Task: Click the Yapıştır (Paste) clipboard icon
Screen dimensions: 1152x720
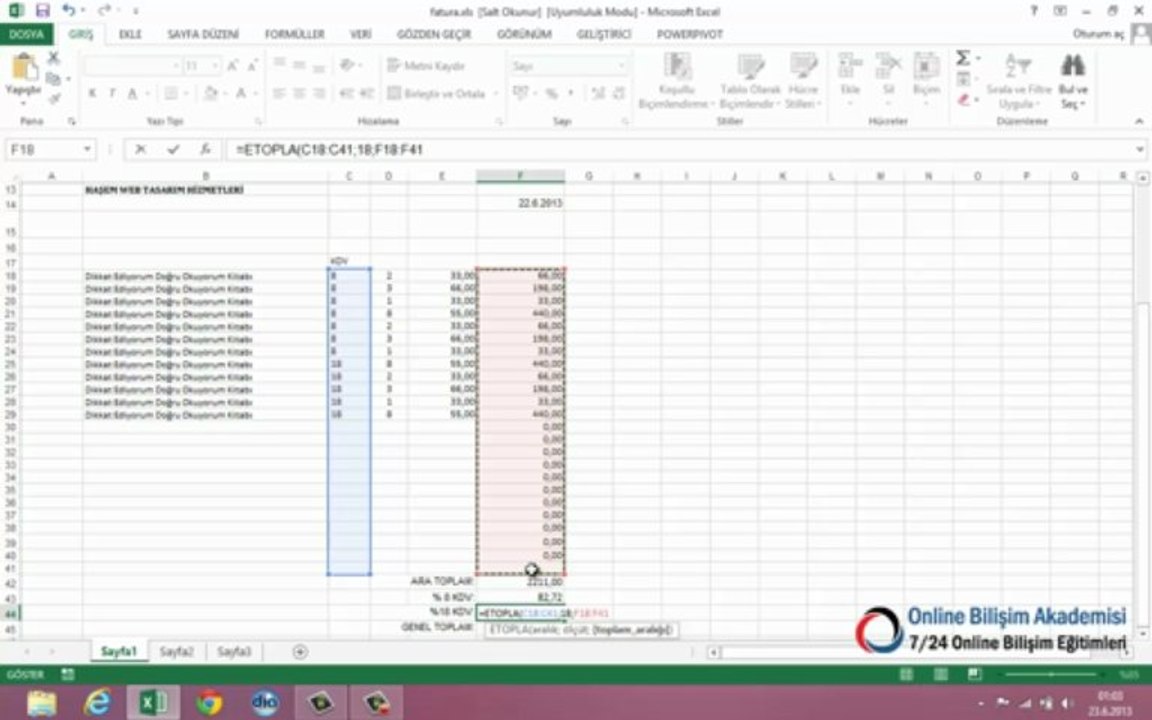Action: 24,68
